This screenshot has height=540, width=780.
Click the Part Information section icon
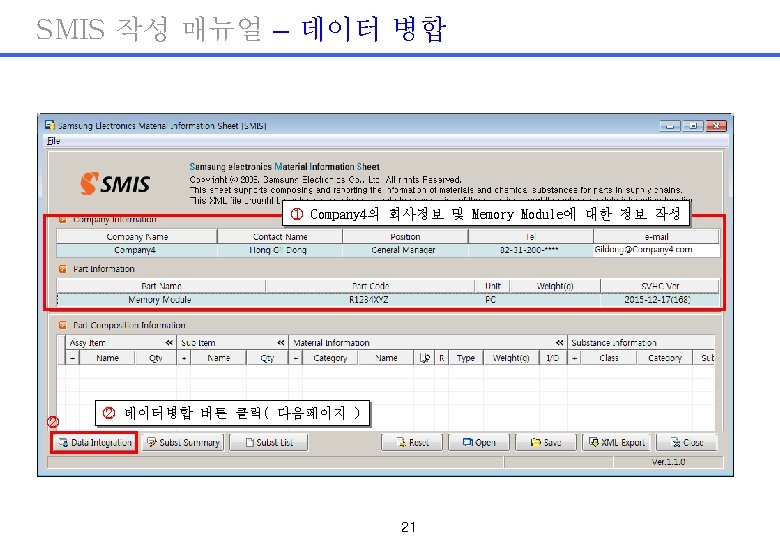(62, 269)
